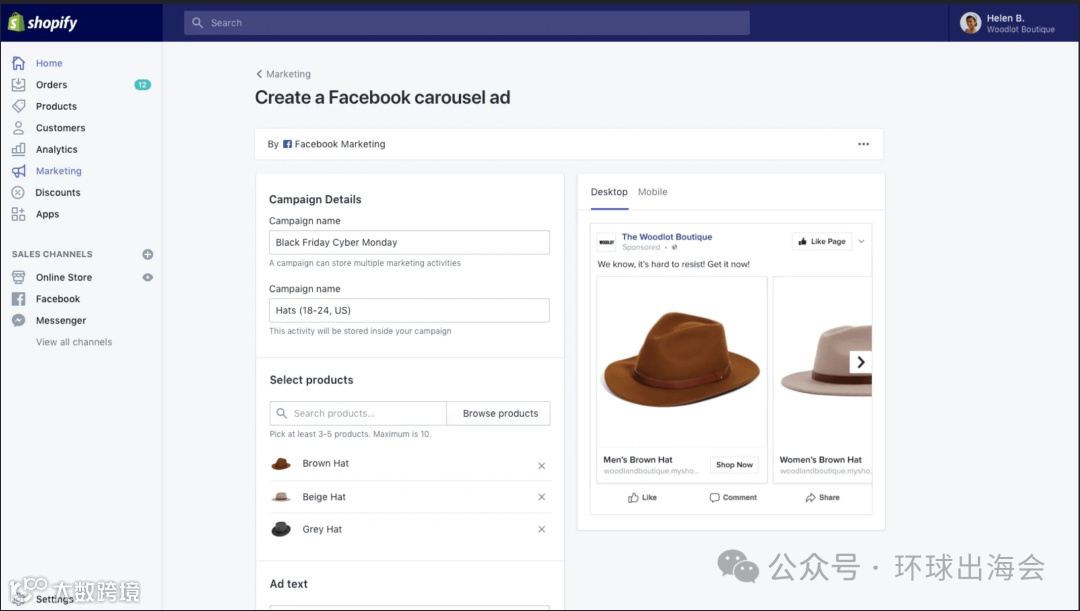Add a sales channel with plus icon
This screenshot has width=1080, height=611.
(147, 254)
